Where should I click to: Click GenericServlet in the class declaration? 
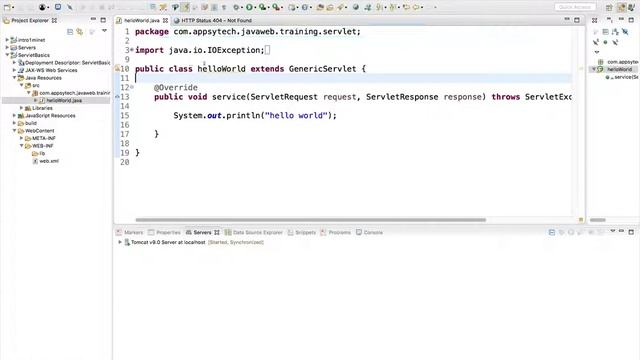[x=322, y=69]
